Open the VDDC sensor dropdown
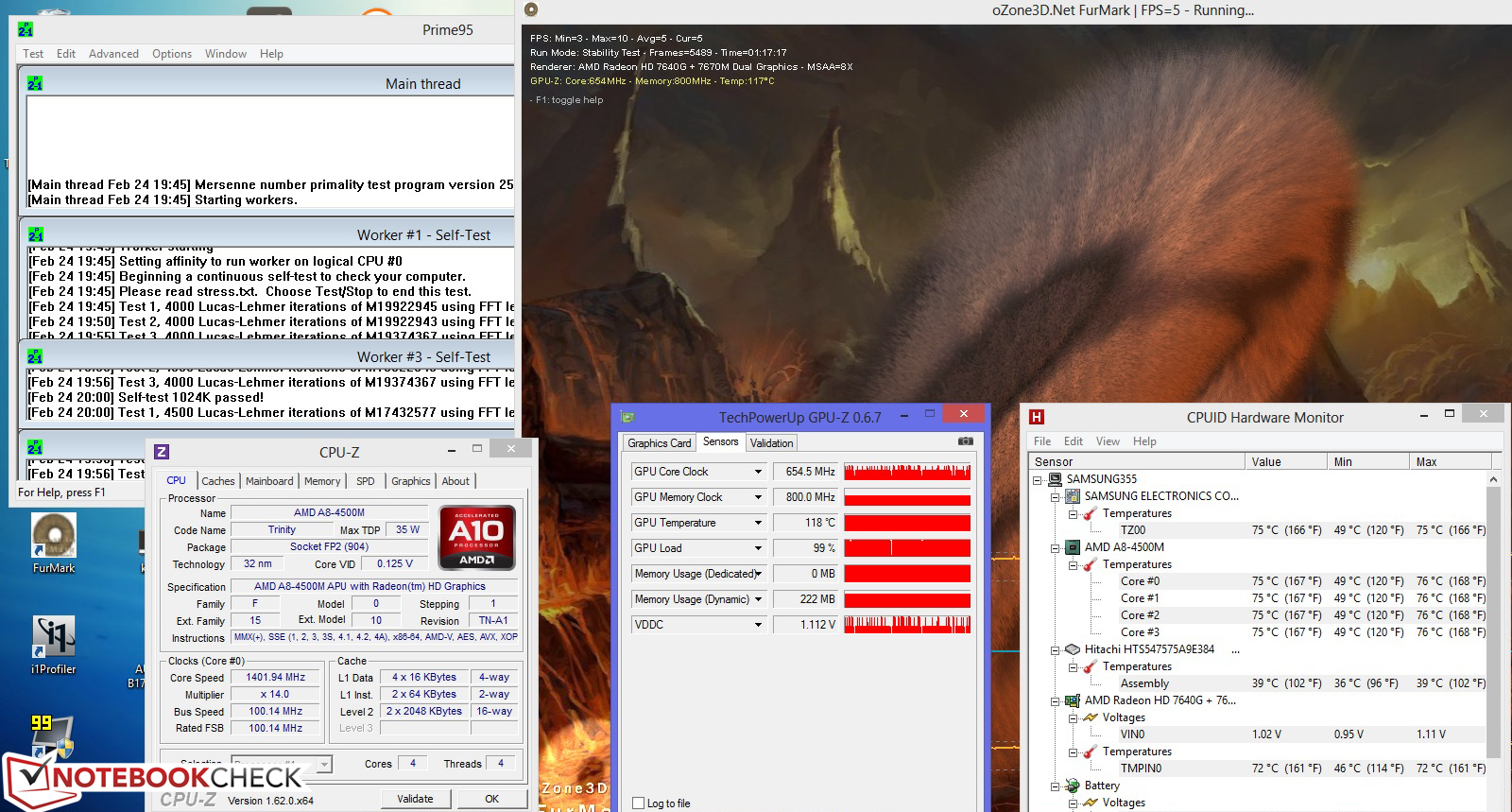 click(757, 625)
